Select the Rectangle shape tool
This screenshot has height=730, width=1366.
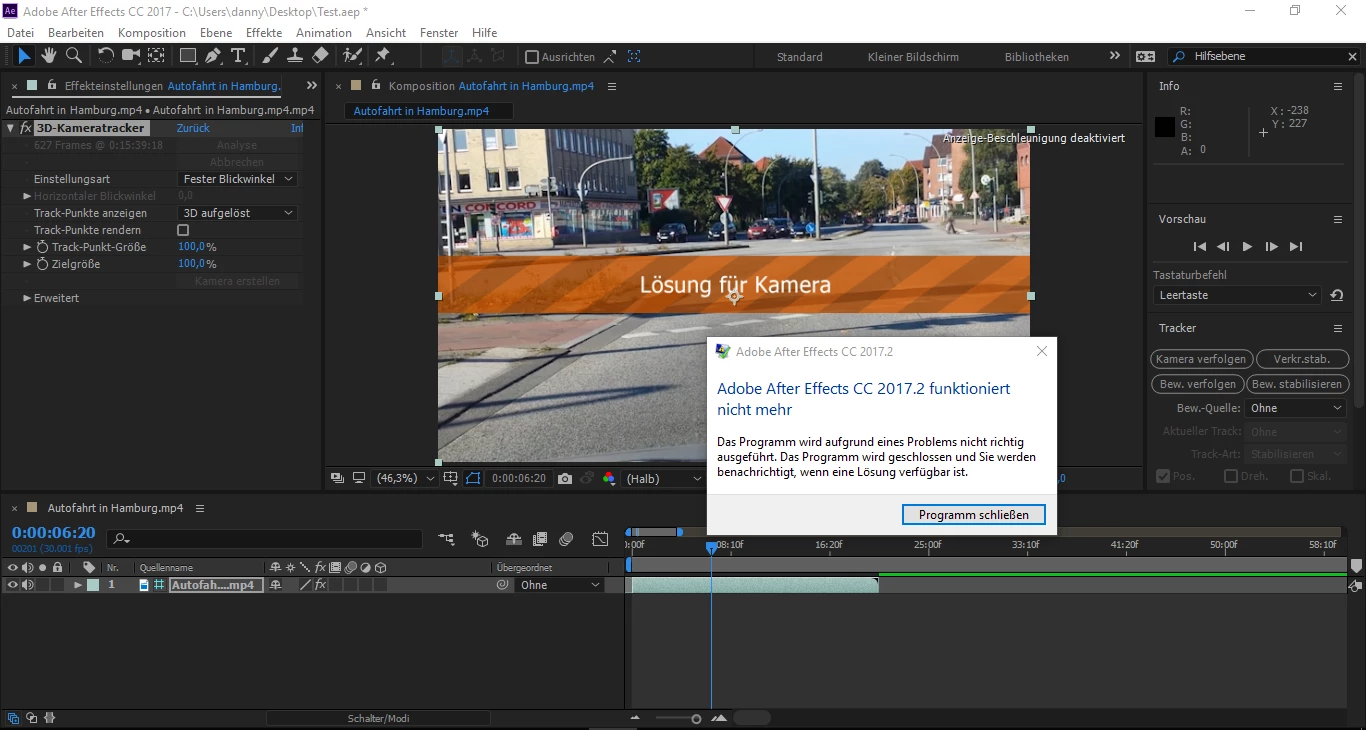pos(187,56)
